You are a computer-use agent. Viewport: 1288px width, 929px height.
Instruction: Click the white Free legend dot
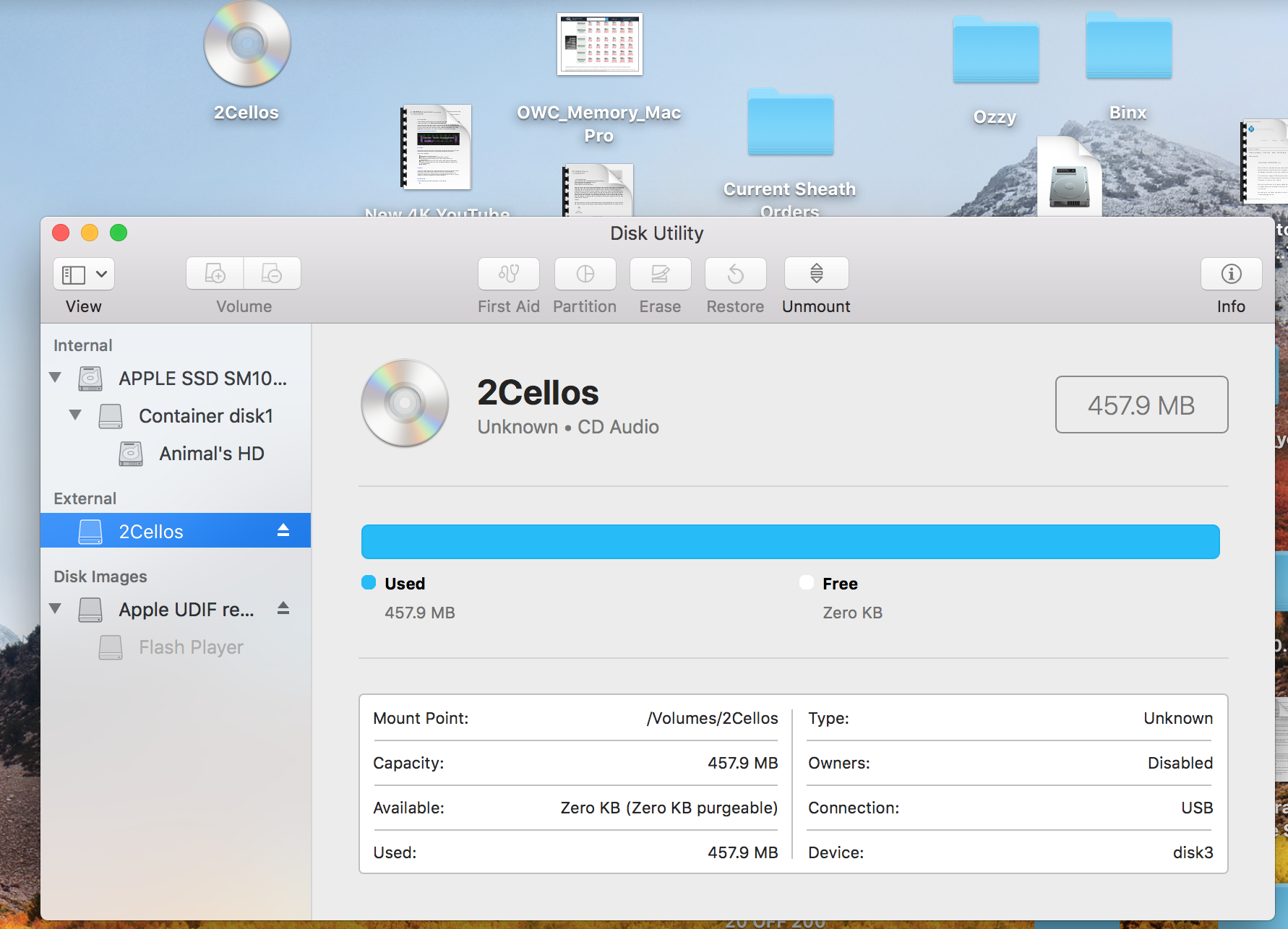[807, 582]
